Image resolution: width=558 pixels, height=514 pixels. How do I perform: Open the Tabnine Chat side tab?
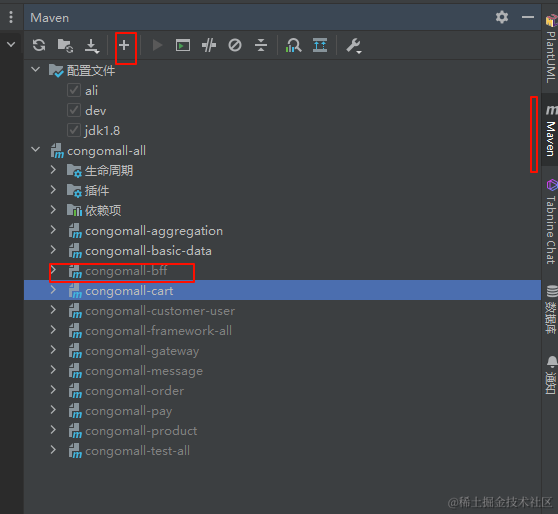pos(551,221)
